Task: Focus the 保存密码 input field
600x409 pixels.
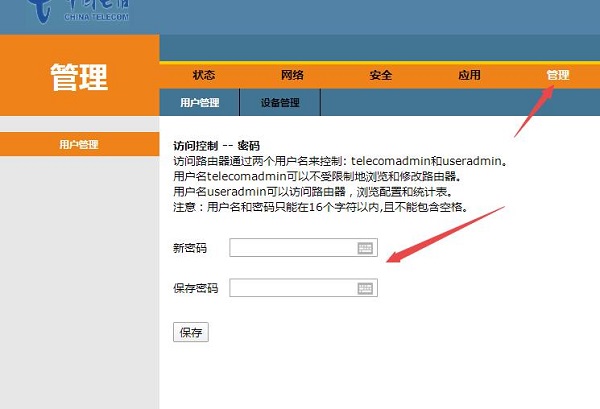Action: pyautogui.click(x=303, y=288)
